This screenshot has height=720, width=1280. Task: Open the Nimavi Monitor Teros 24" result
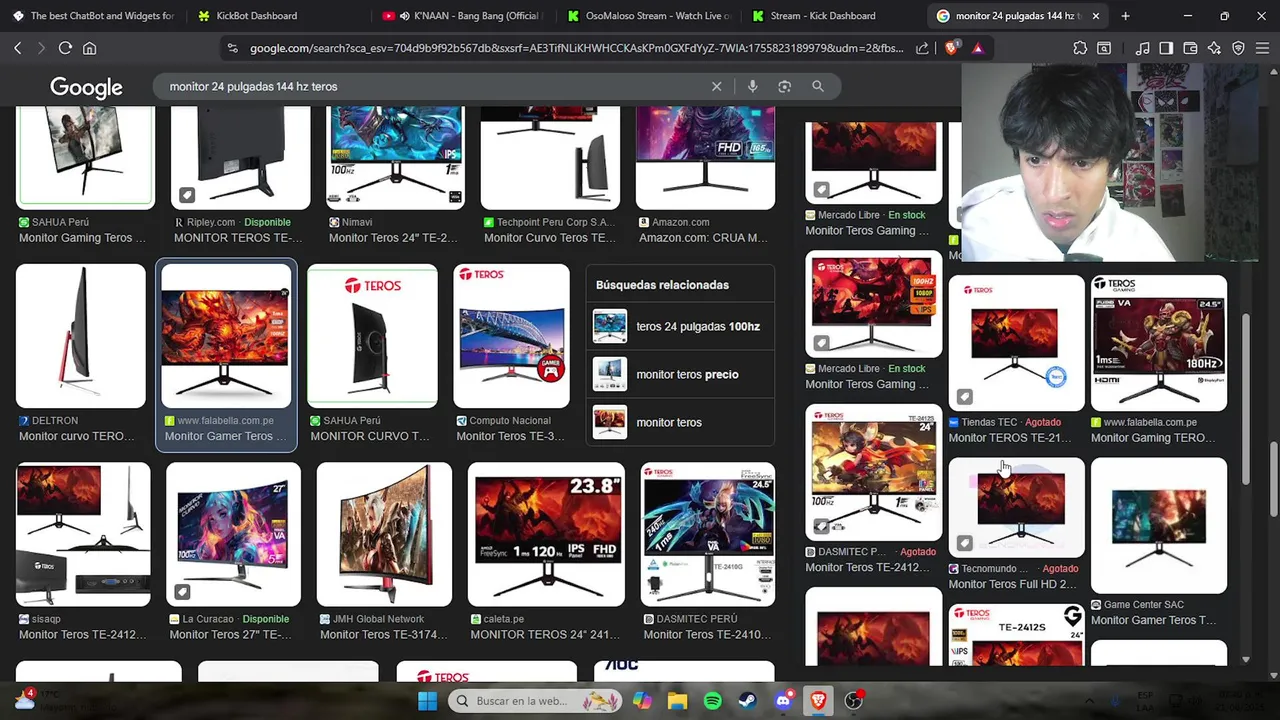396,158
